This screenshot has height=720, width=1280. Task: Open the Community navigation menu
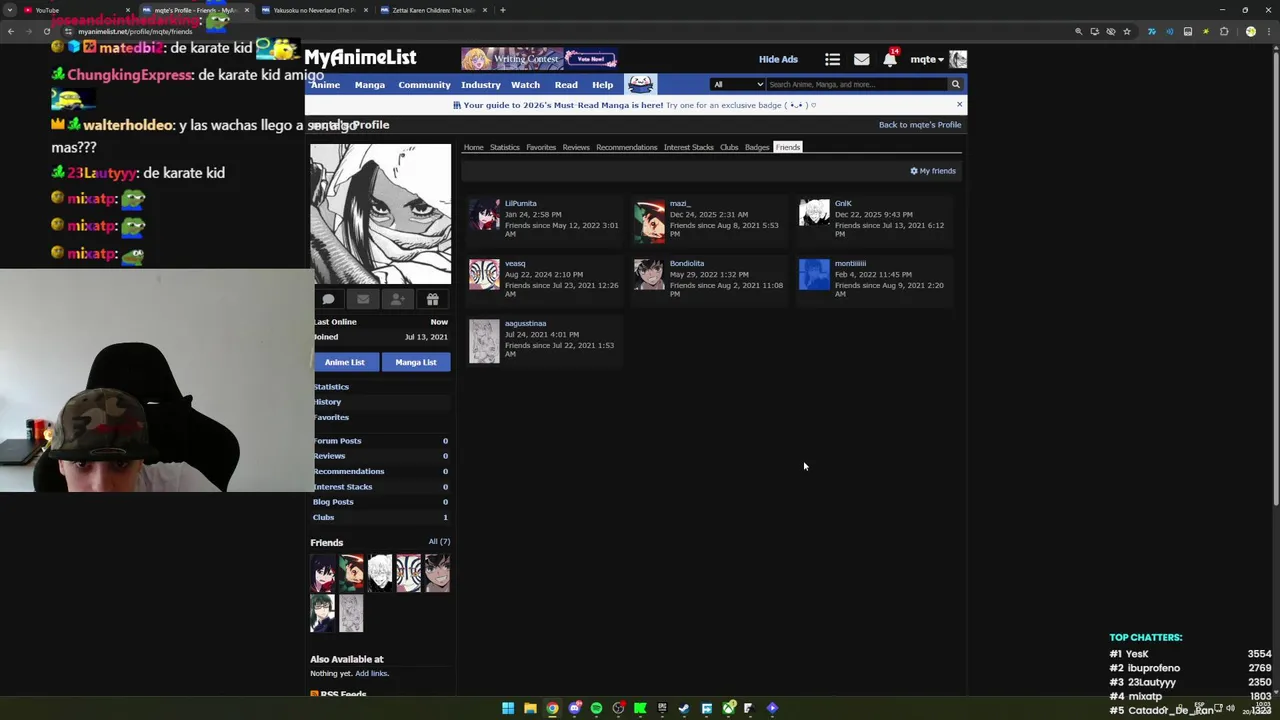click(424, 85)
